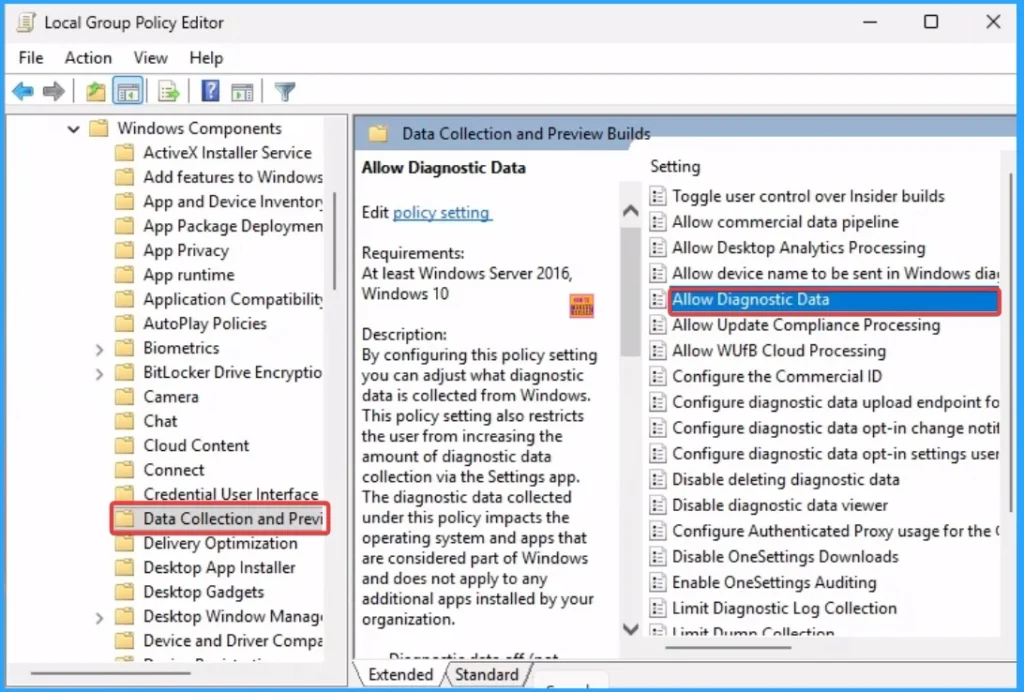Click the Forward arrow toolbar icon
1024x692 pixels.
54,92
